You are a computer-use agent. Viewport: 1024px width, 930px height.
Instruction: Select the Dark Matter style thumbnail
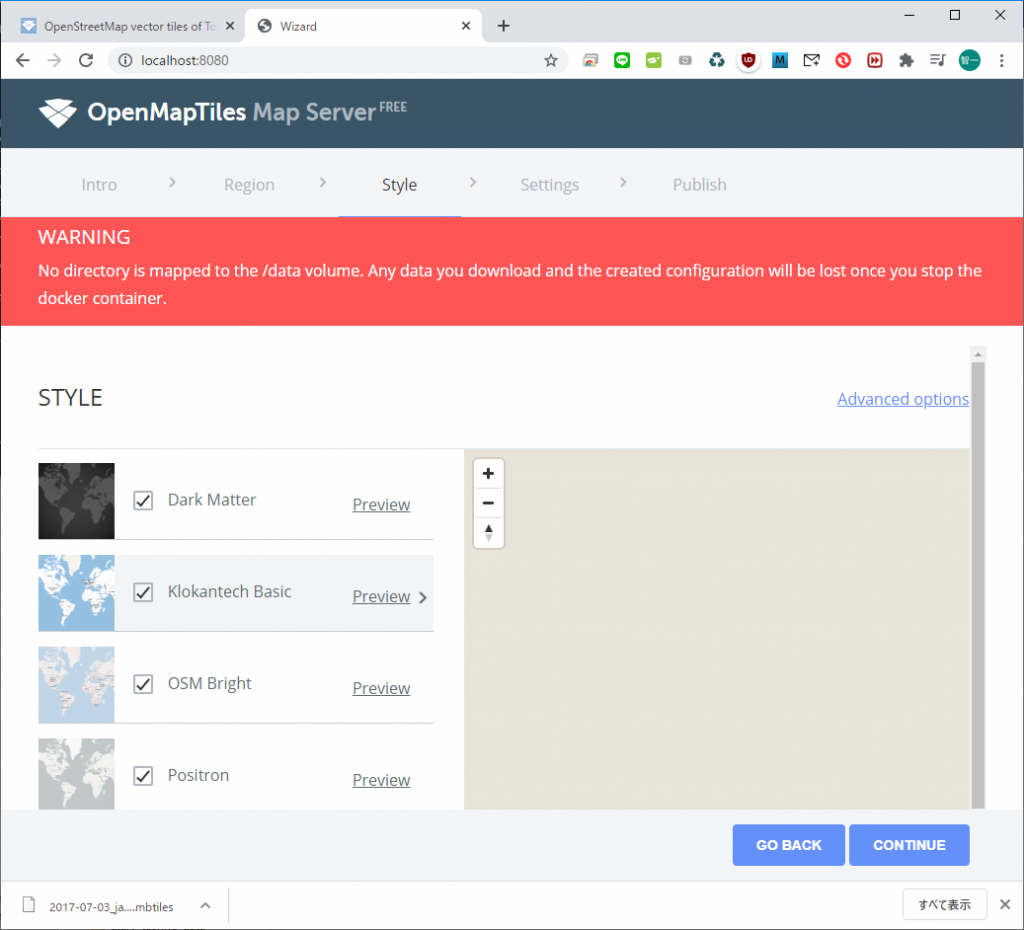76,501
